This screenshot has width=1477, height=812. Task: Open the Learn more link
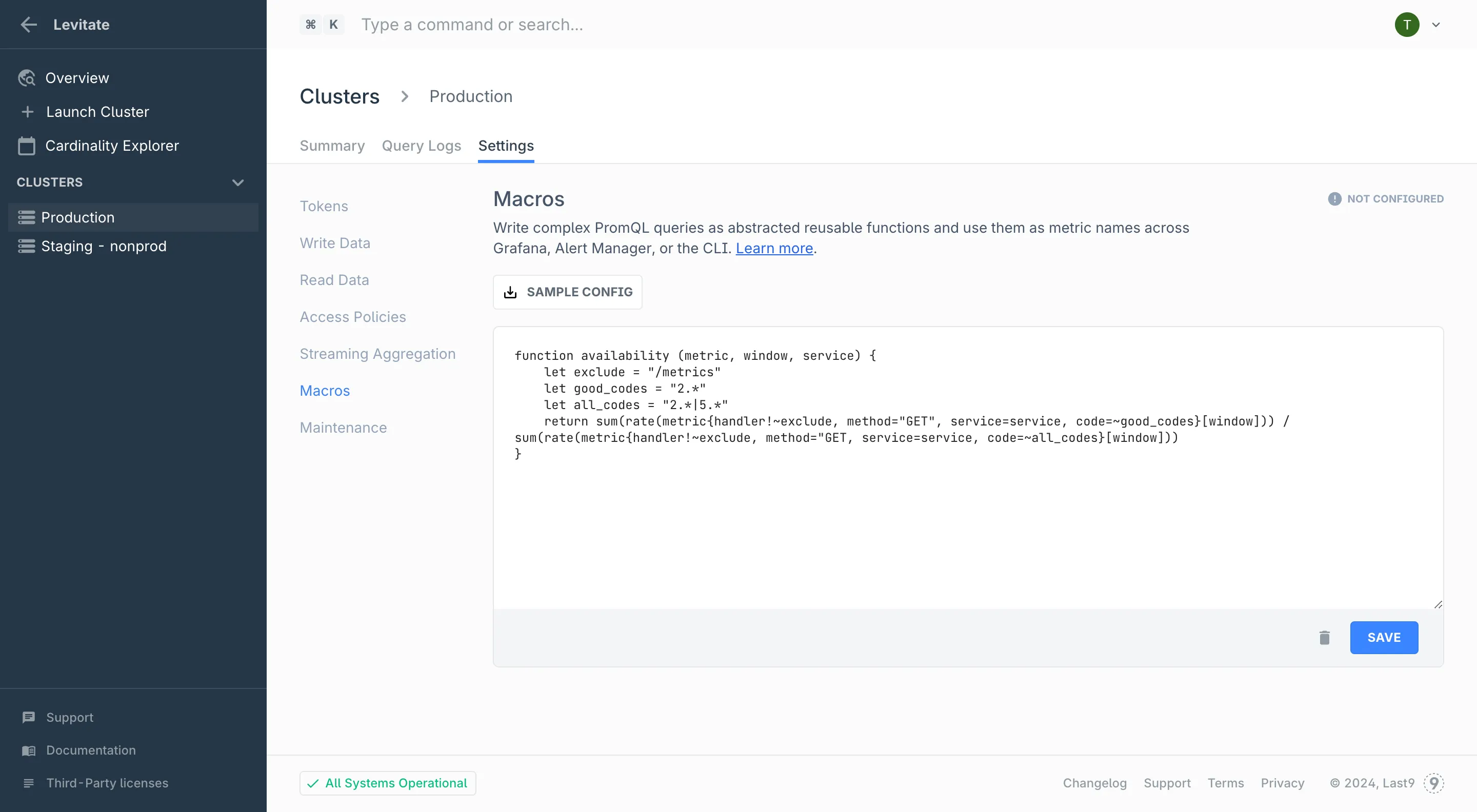click(x=774, y=248)
